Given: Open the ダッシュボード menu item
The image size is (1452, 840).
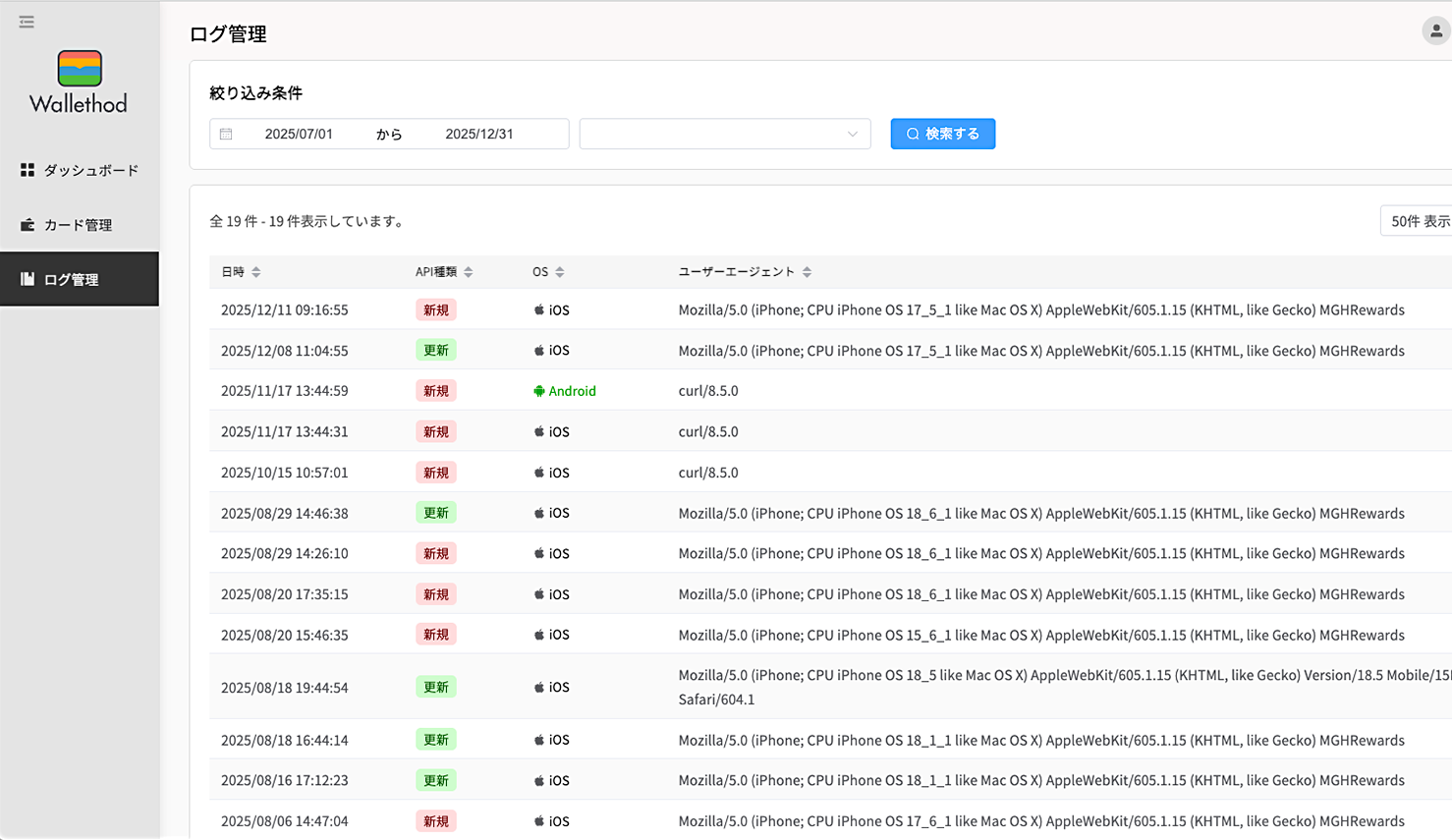Looking at the screenshot, I should (x=80, y=170).
